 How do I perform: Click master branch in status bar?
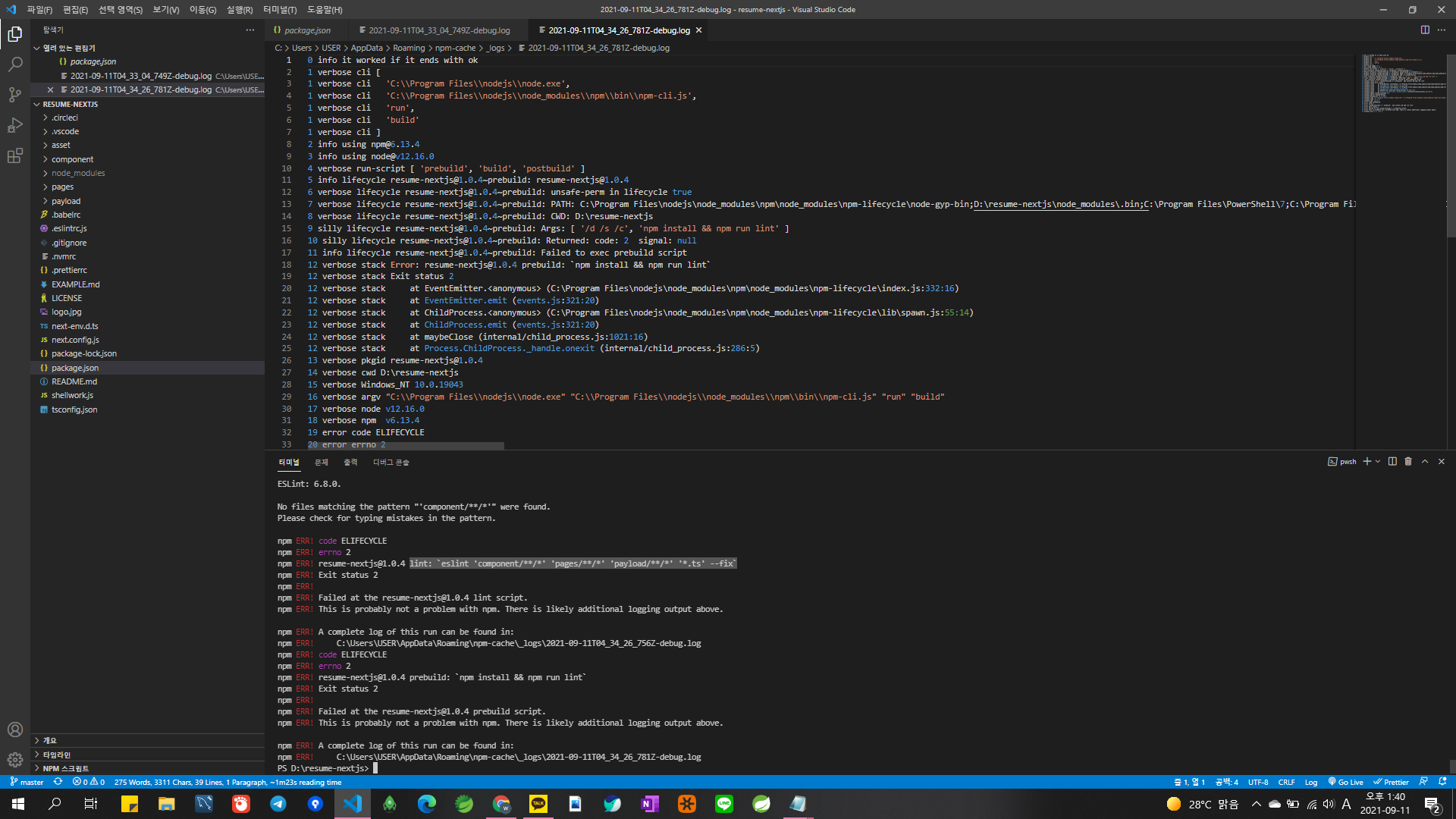click(x=27, y=782)
